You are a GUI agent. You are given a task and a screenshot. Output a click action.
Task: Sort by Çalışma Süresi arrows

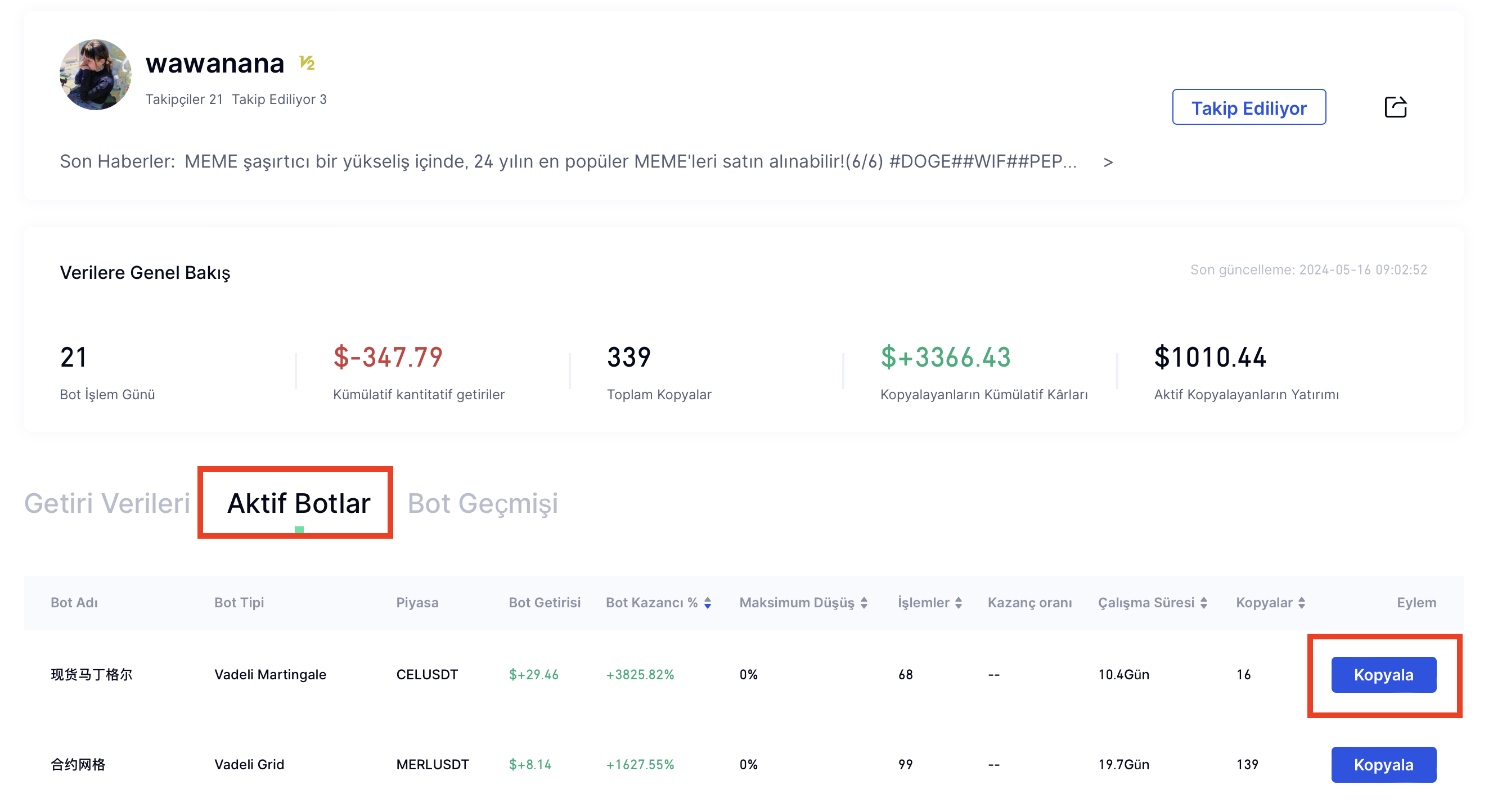1204,602
